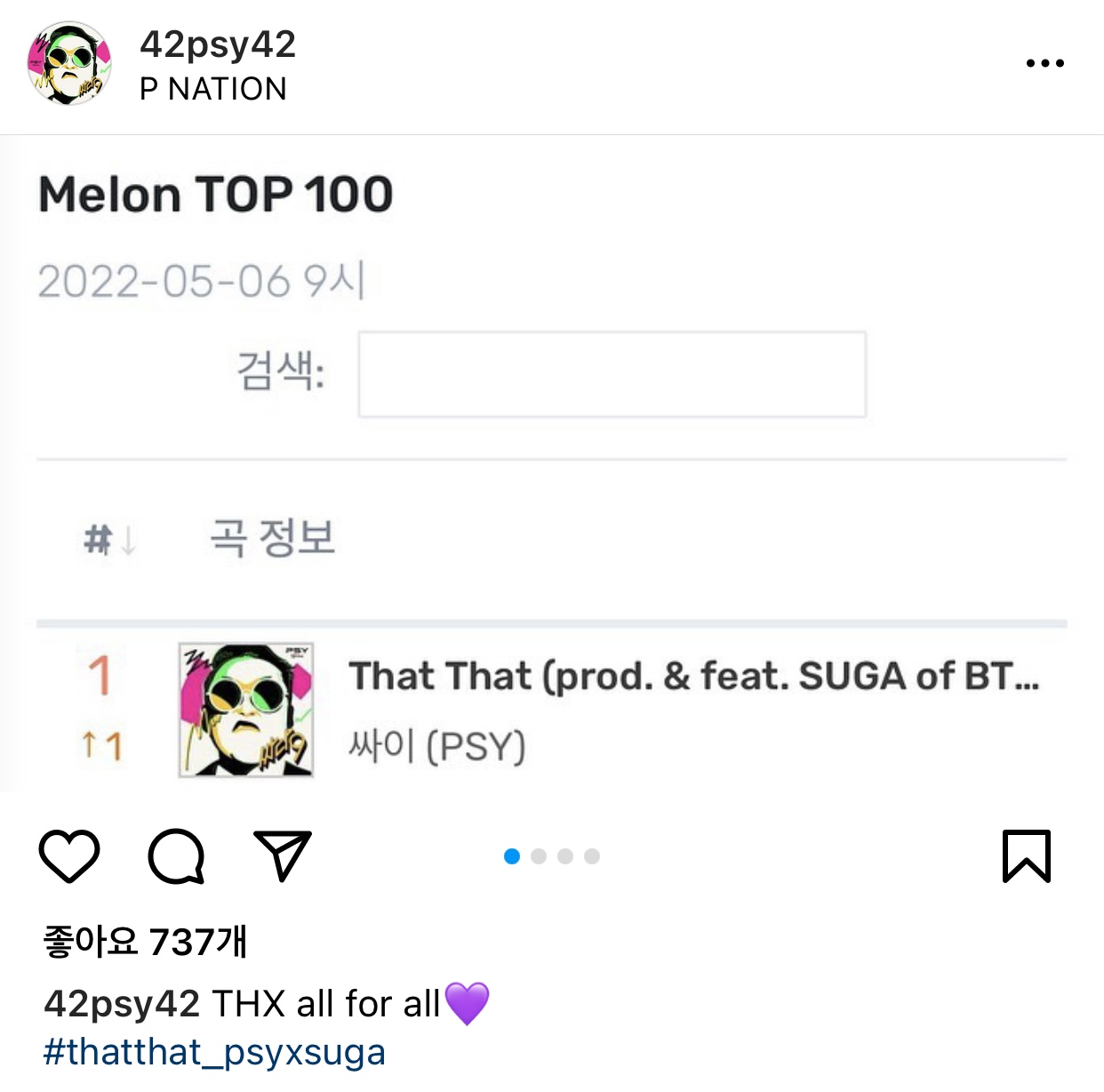Go to second carousel dot
Viewport: 1104px width, 1092px height.
pos(539,856)
